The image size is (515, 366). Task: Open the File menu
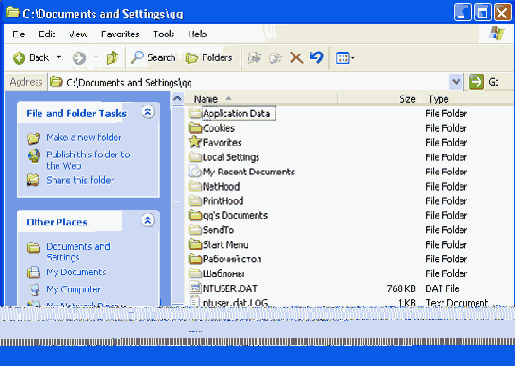(19, 34)
